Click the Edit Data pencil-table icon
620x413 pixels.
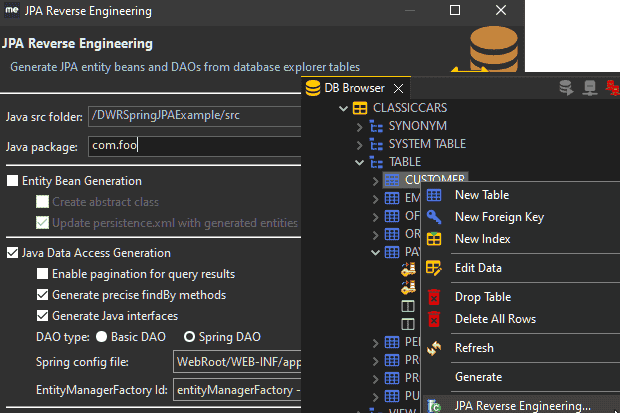434,268
